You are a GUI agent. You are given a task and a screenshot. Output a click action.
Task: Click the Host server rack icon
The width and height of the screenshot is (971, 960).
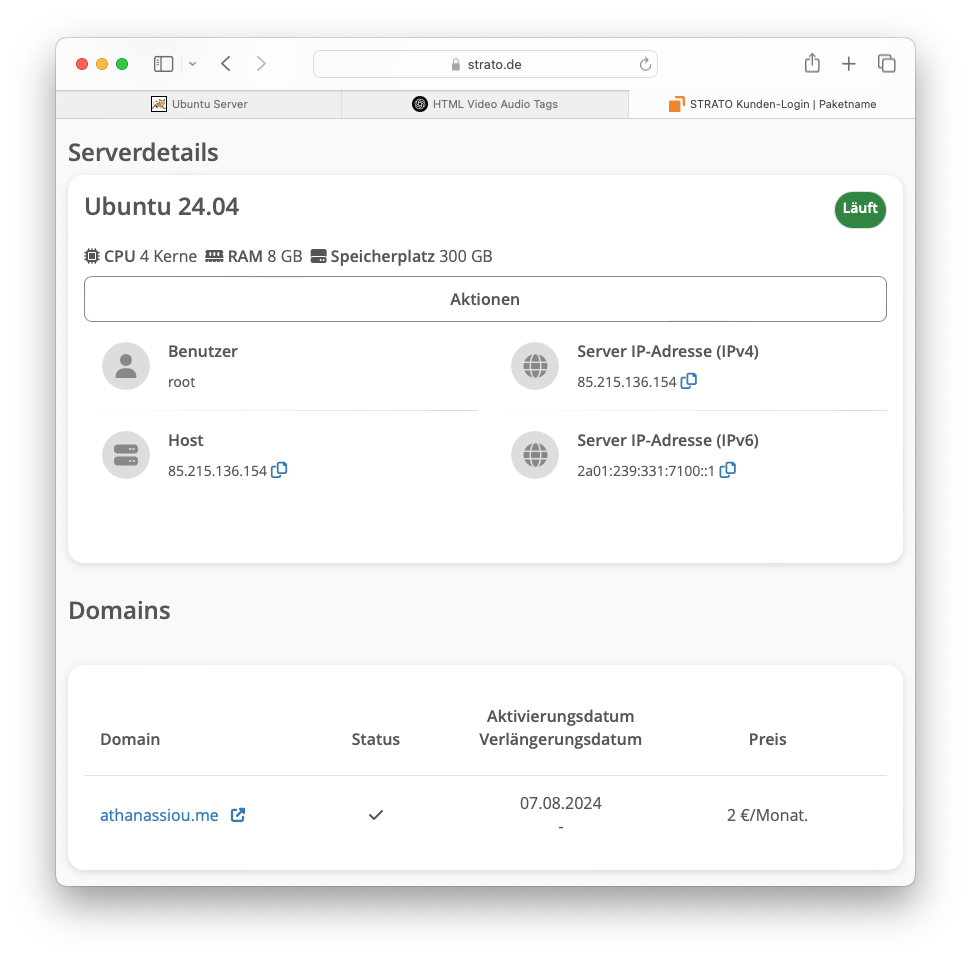click(126, 455)
